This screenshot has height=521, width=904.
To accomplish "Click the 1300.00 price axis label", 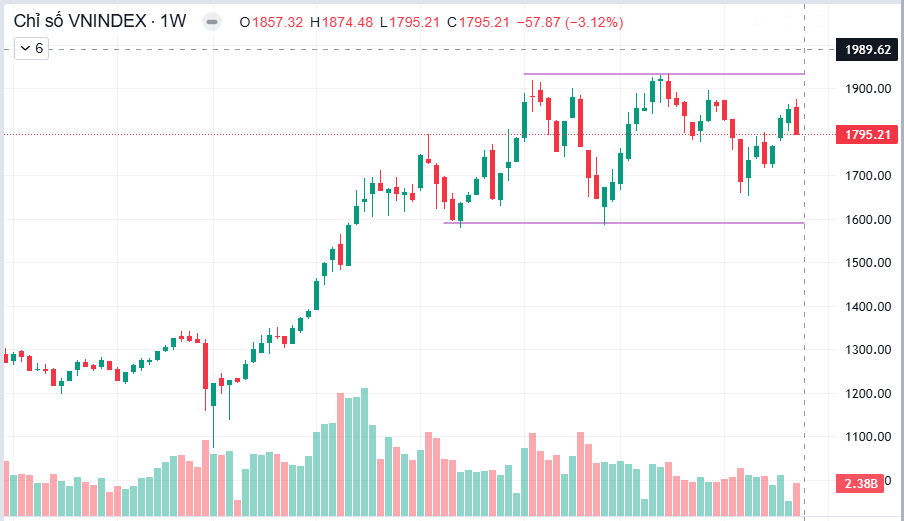I will [x=868, y=350].
